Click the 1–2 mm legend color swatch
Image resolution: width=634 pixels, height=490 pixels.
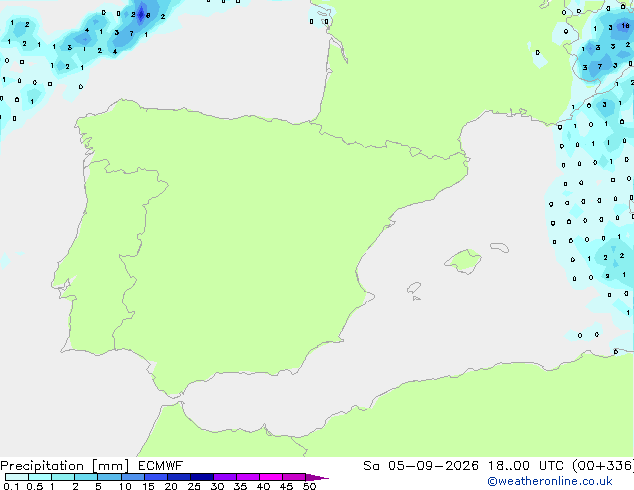(x=63, y=477)
